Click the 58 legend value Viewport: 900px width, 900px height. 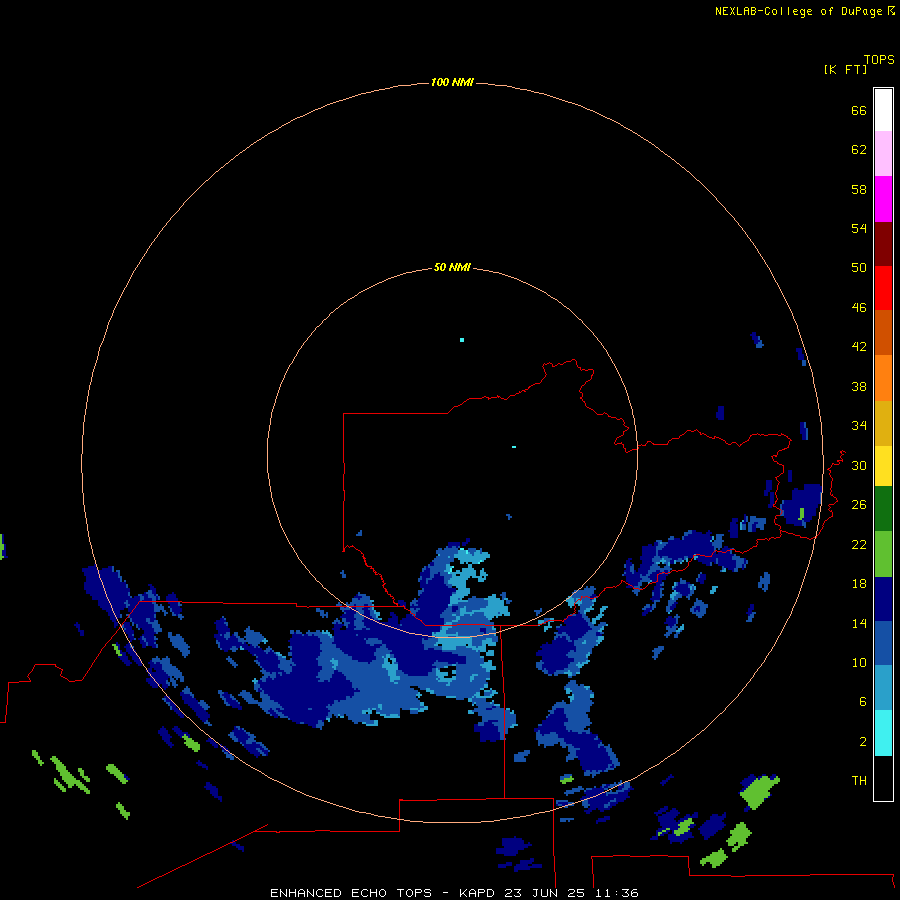[859, 189]
